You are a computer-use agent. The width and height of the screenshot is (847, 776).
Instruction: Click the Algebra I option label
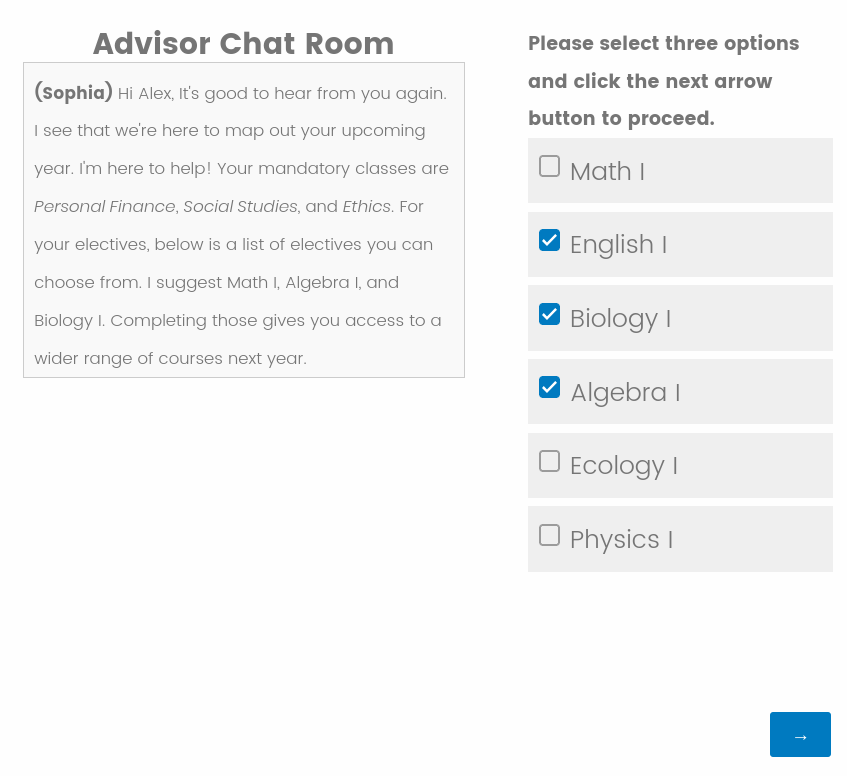point(625,393)
